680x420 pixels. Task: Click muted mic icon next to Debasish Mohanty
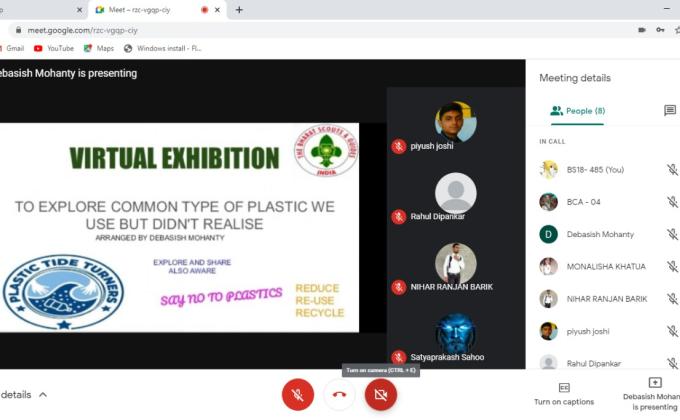click(672, 234)
